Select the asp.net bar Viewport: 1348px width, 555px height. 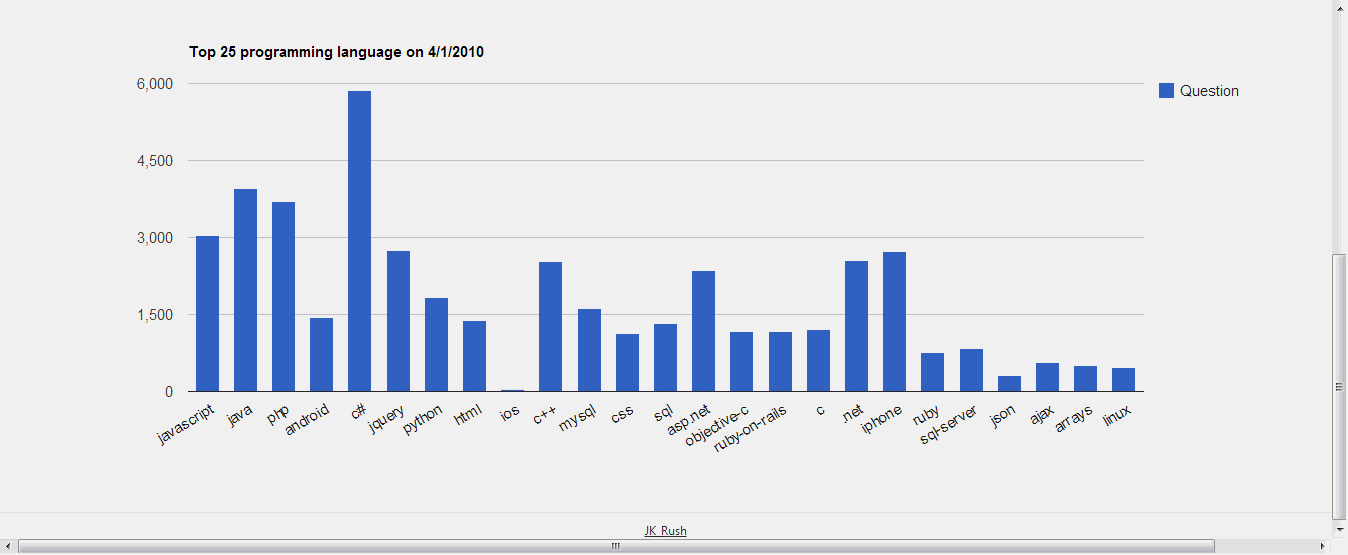(703, 331)
